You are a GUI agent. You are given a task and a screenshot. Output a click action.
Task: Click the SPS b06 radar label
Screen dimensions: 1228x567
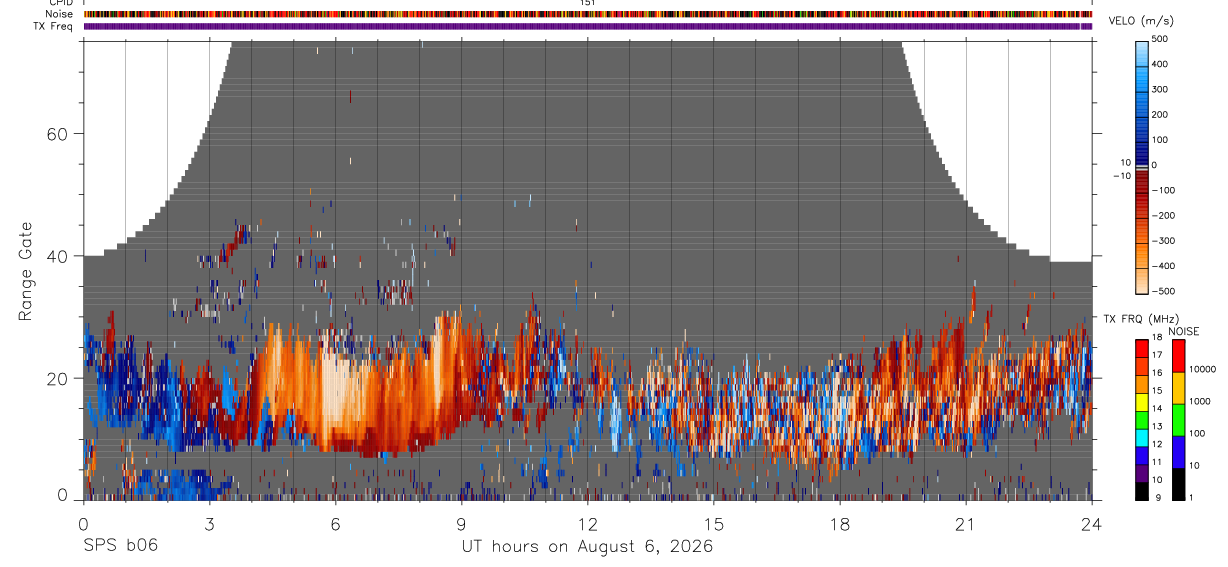(120, 546)
